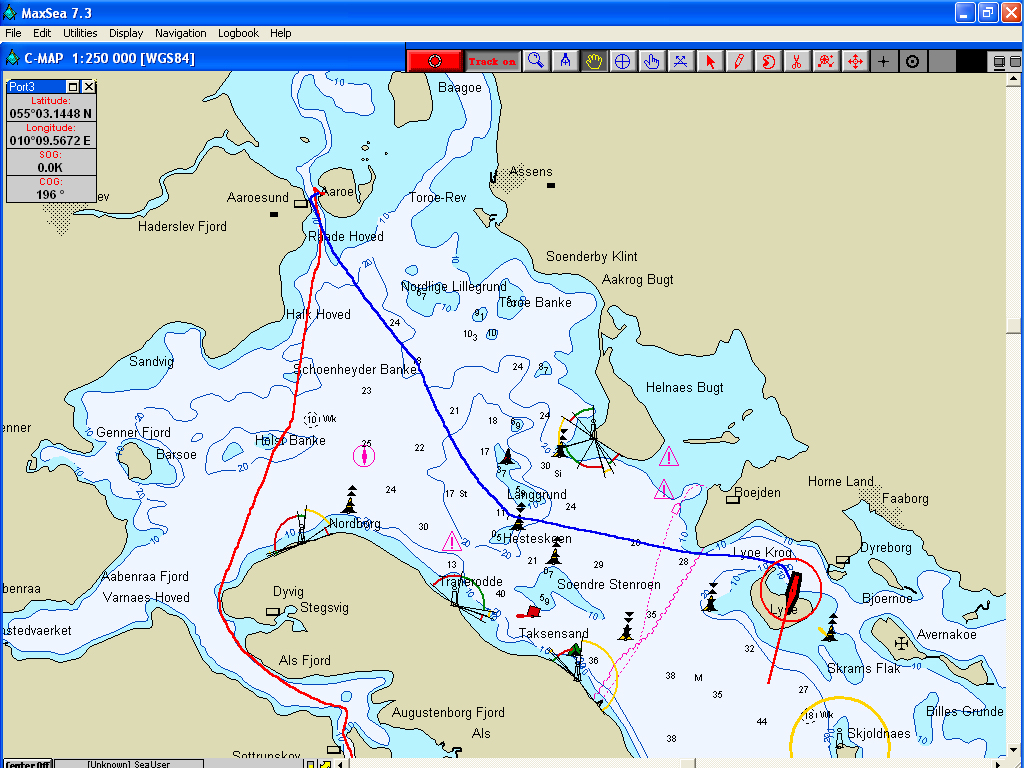Click the Latitude value 055°03.1448 N
The width and height of the screenshot is (1024, 768).
(51, 114)
